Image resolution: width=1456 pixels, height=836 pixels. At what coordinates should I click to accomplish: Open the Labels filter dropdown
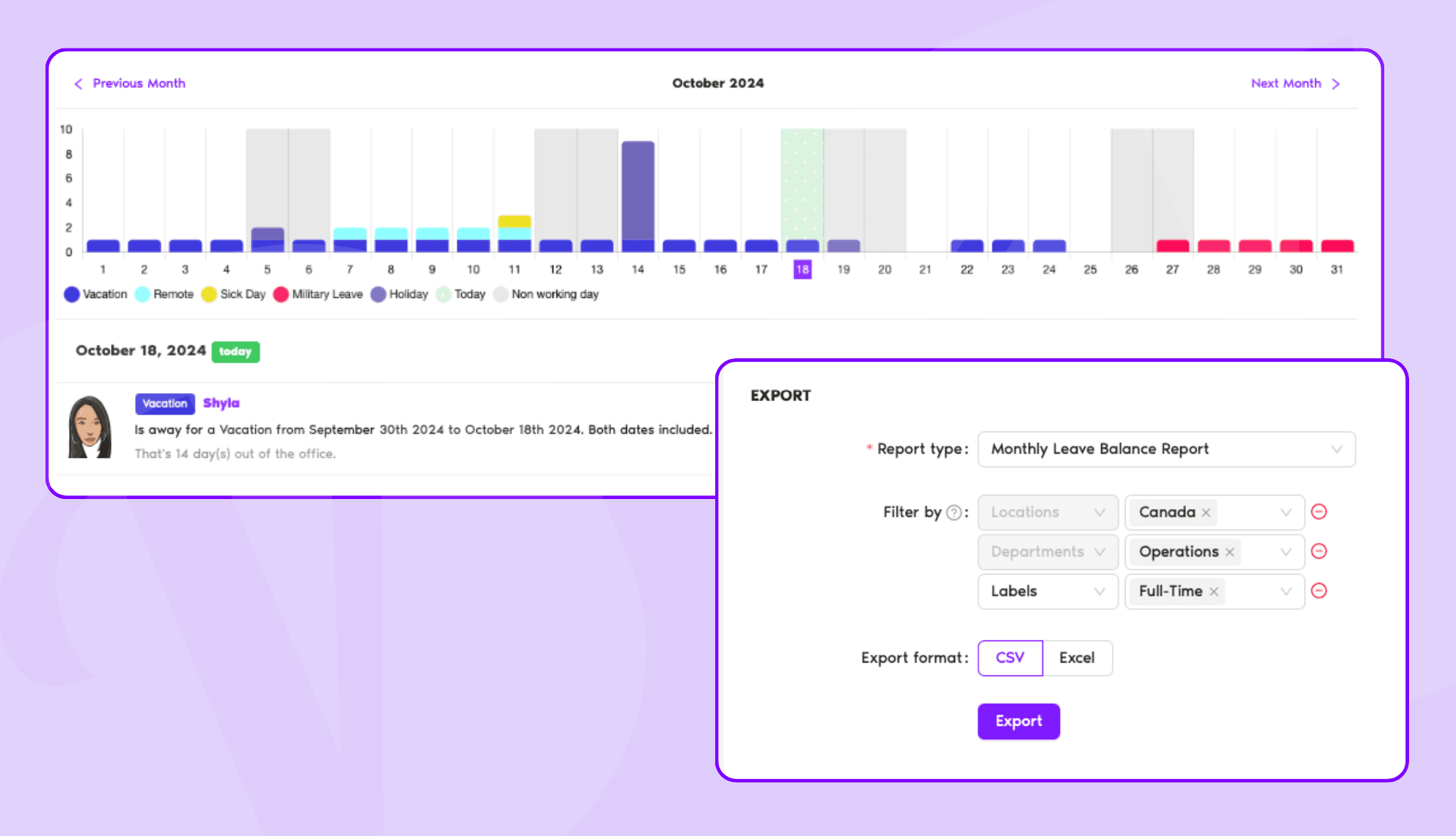(1048, 591)
